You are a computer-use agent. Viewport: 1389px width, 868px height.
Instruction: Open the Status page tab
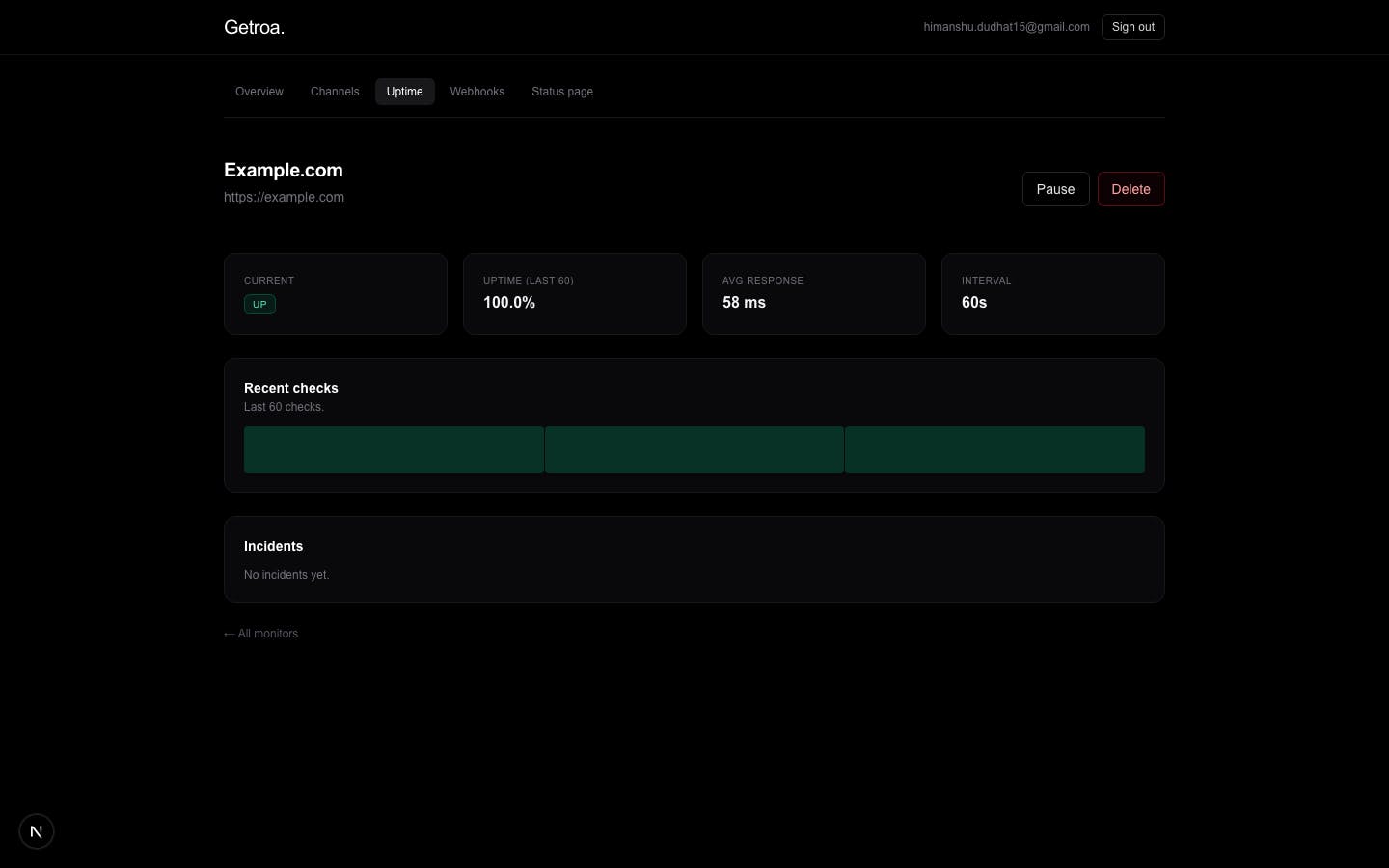coord(562,92)
